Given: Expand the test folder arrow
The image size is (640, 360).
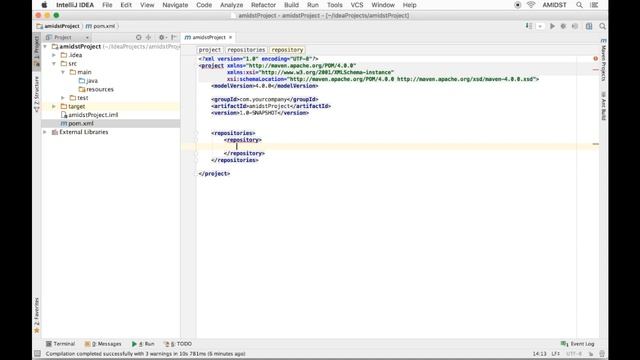Looking at the screenshot, I should point(63,98).
